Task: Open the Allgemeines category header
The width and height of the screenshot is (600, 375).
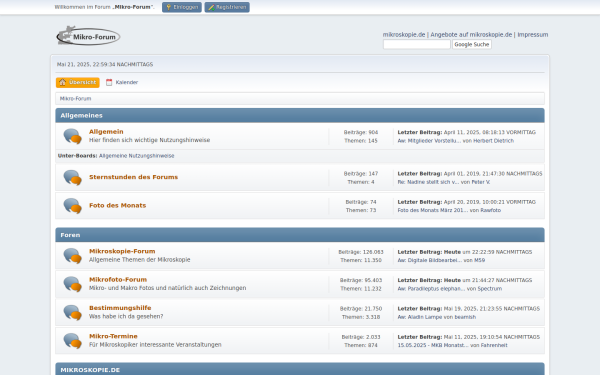Action: 82,116
